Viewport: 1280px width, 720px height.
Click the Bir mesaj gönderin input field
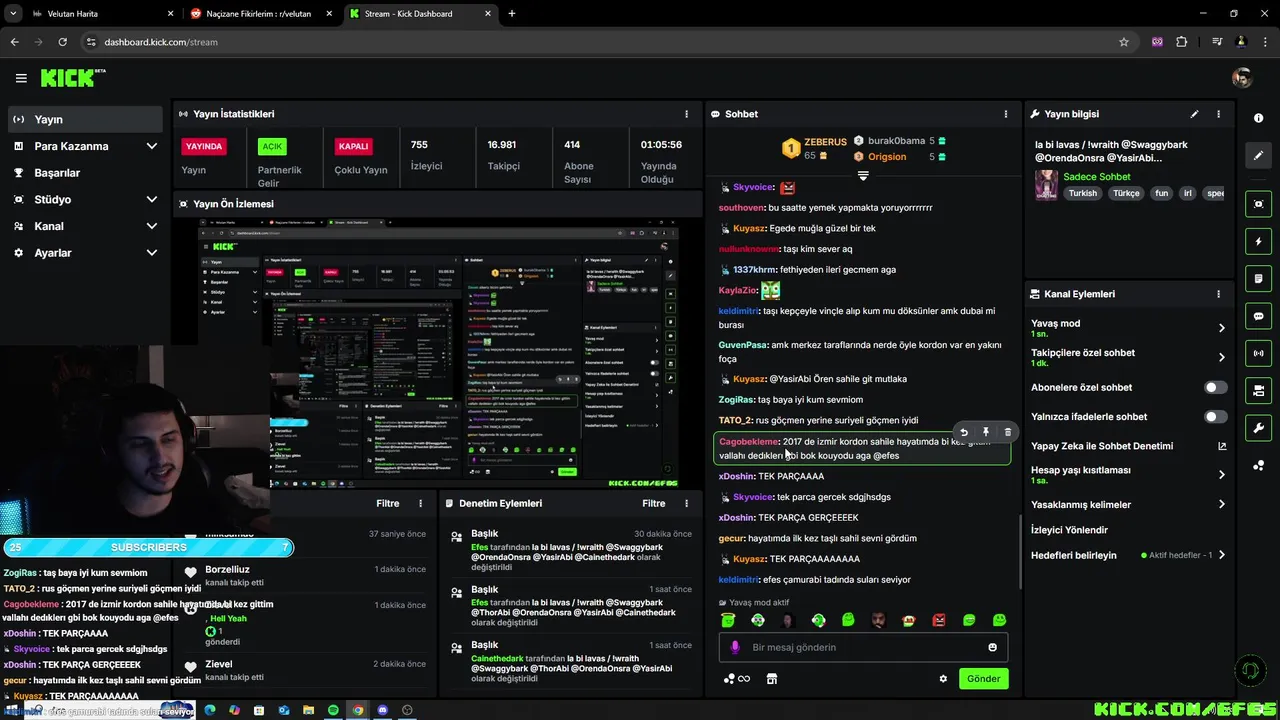863,647
